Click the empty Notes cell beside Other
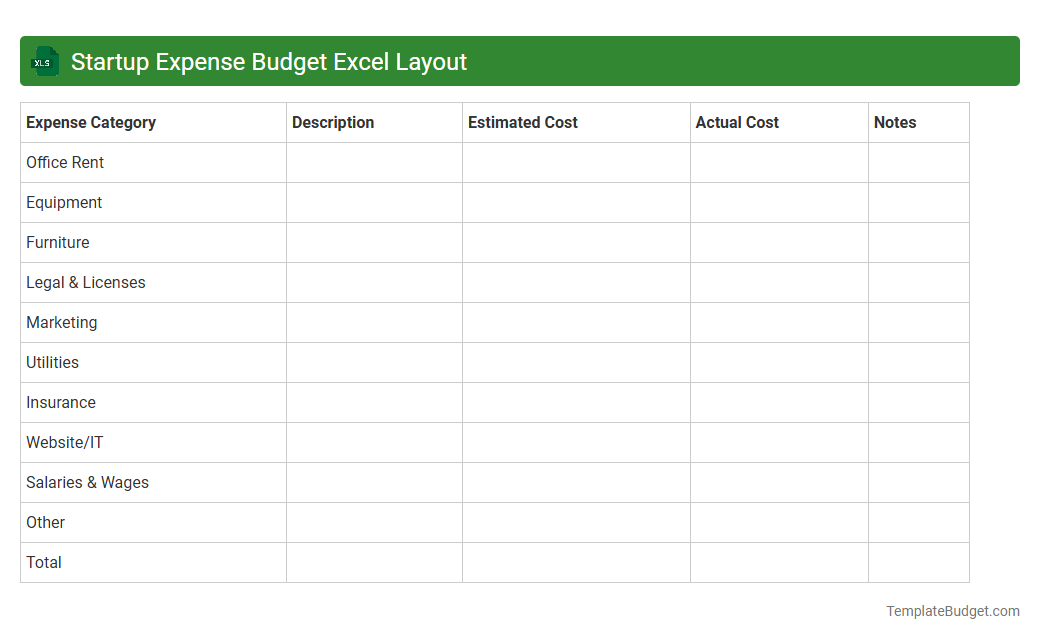The height and width of the screenshot is (640, 1040). (x=919, y=522)
